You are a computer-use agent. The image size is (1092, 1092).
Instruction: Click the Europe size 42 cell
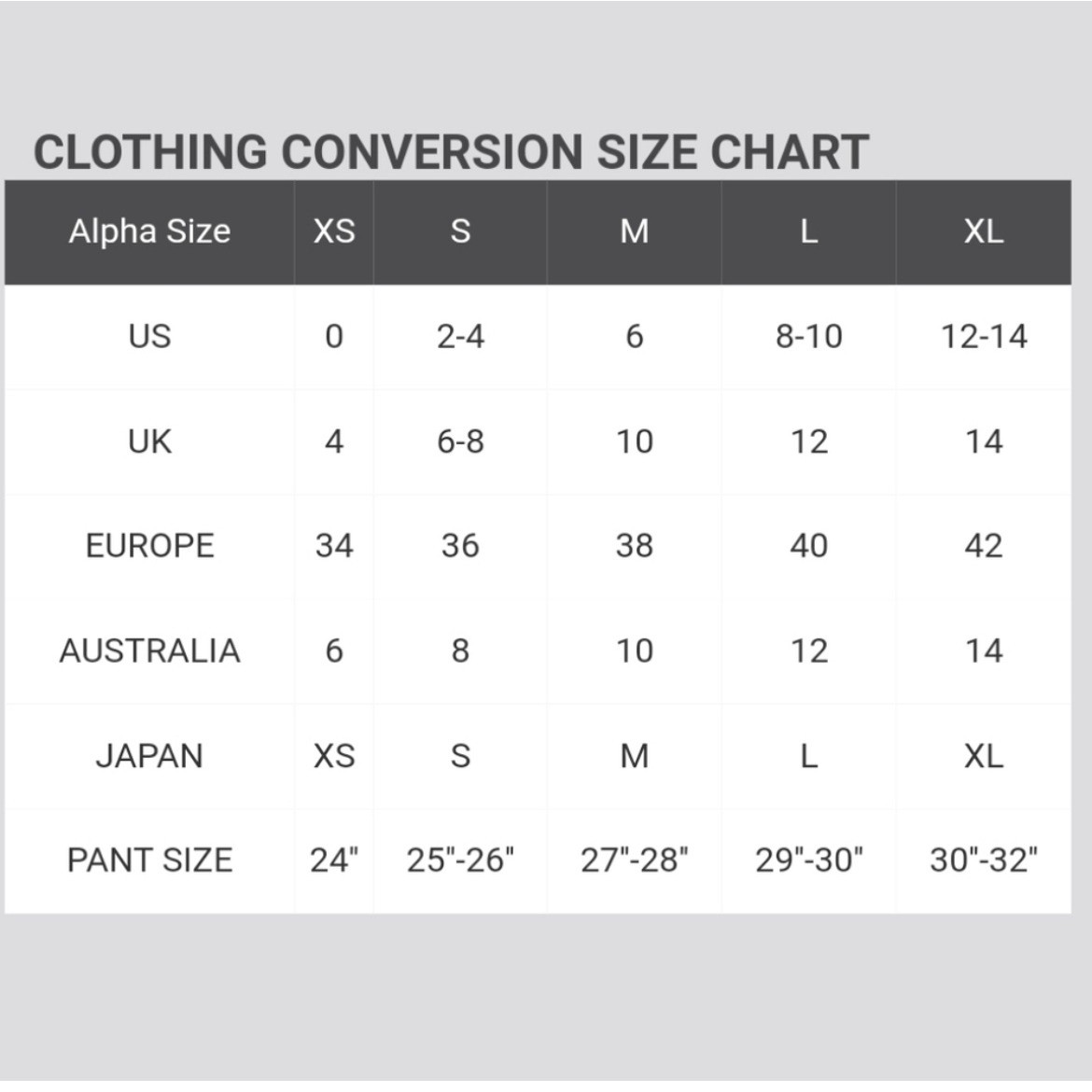click(984, 546)
